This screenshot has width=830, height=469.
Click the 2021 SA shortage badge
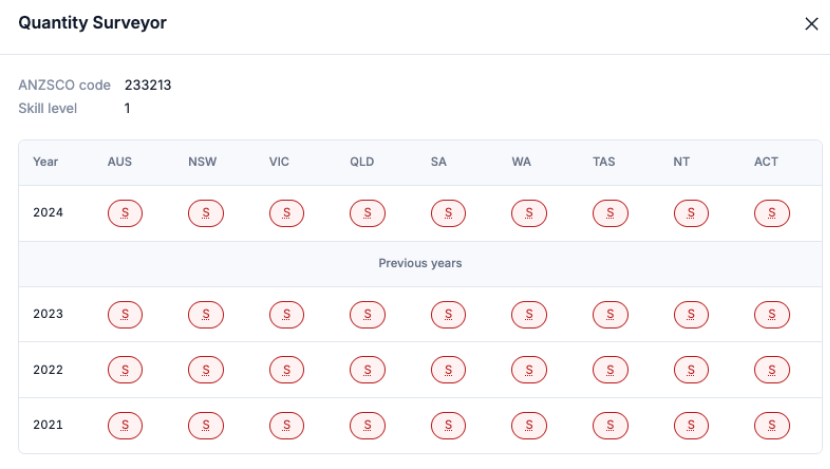pos(448,425)
